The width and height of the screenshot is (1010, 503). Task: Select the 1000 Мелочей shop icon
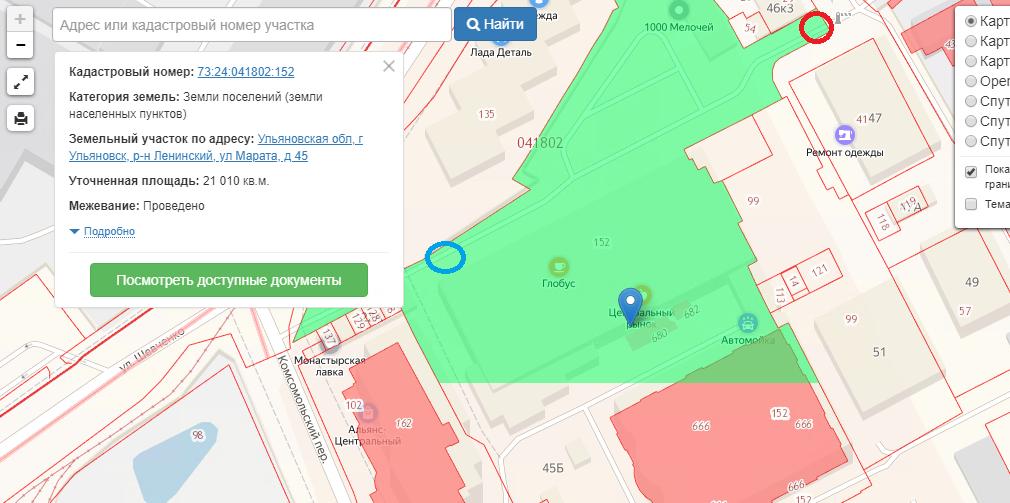pos(680,10)
